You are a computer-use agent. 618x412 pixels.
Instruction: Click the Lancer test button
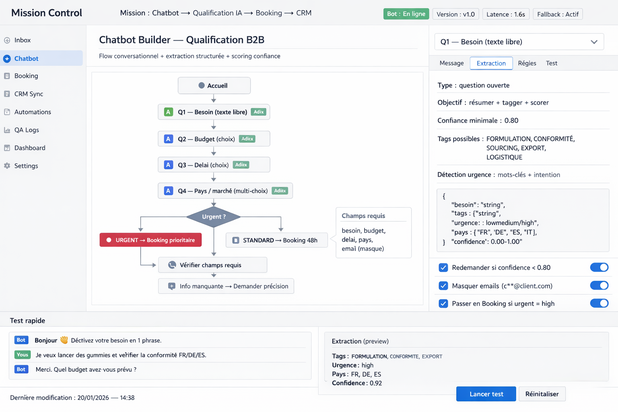click(486, 394)
